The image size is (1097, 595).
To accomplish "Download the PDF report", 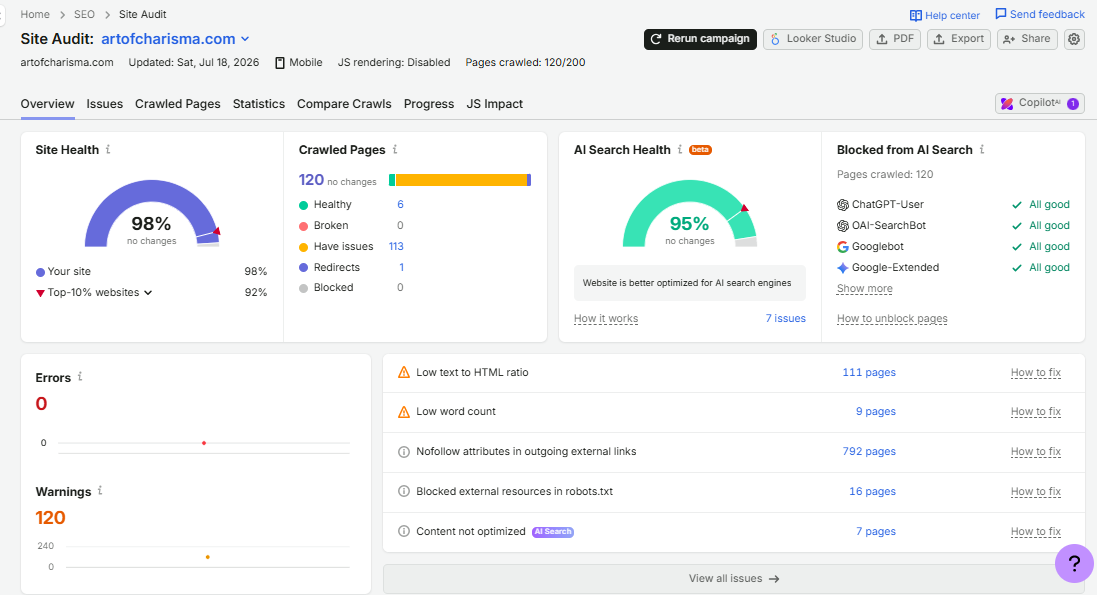I will pos(895,39).
